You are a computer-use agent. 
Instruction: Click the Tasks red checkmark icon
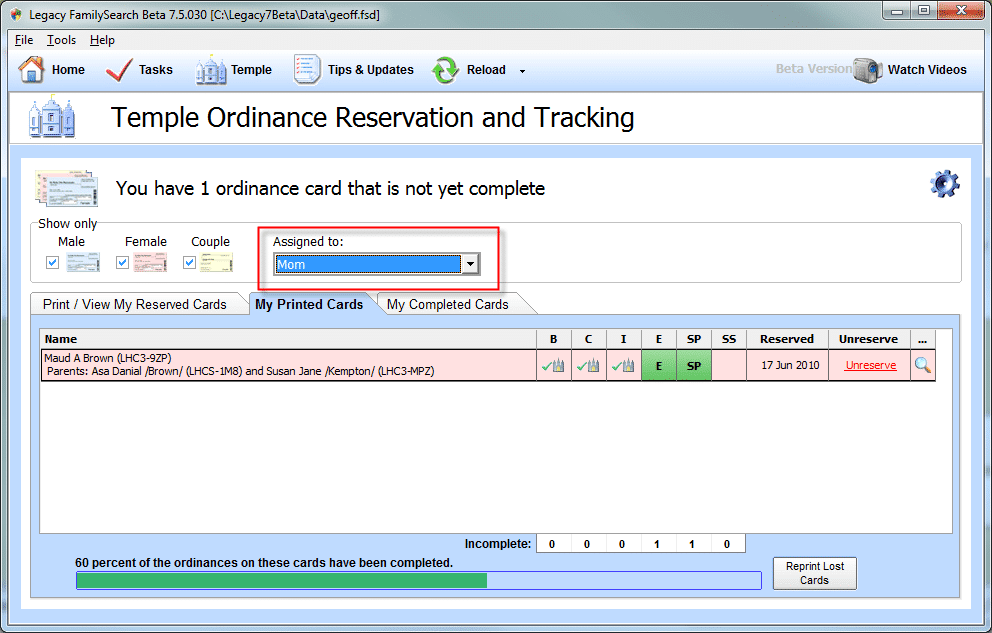119,70
